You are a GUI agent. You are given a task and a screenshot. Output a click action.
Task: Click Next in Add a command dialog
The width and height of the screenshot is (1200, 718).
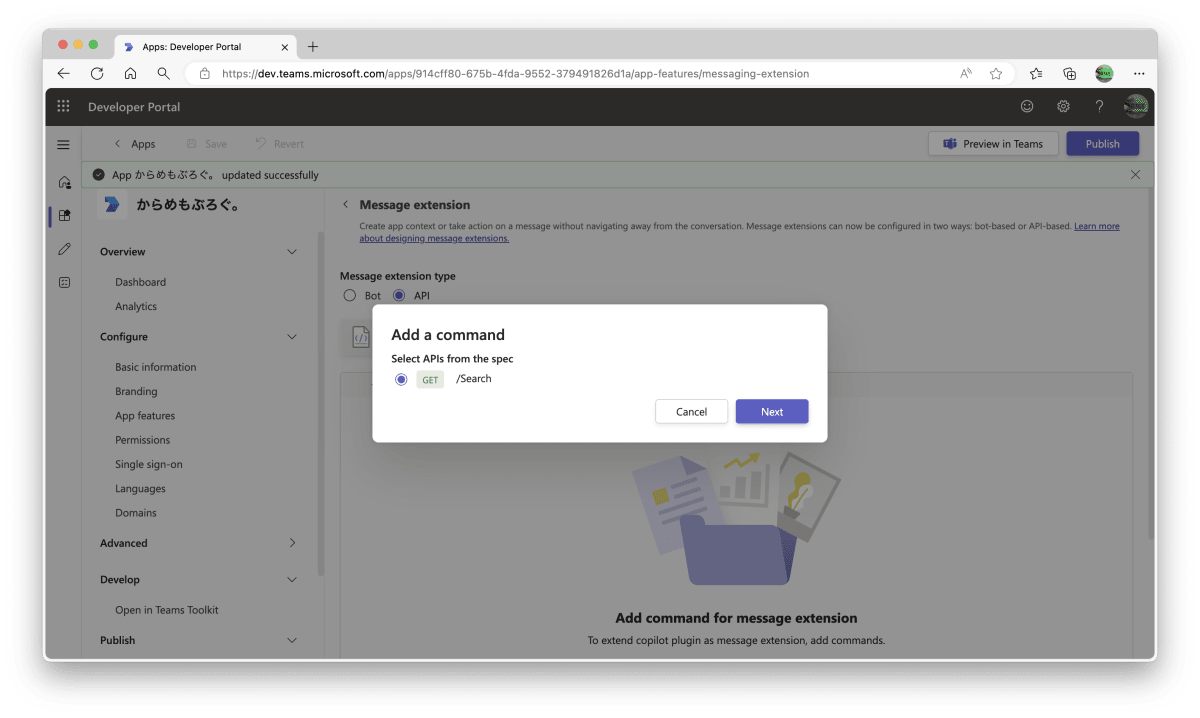click(772, 412)
